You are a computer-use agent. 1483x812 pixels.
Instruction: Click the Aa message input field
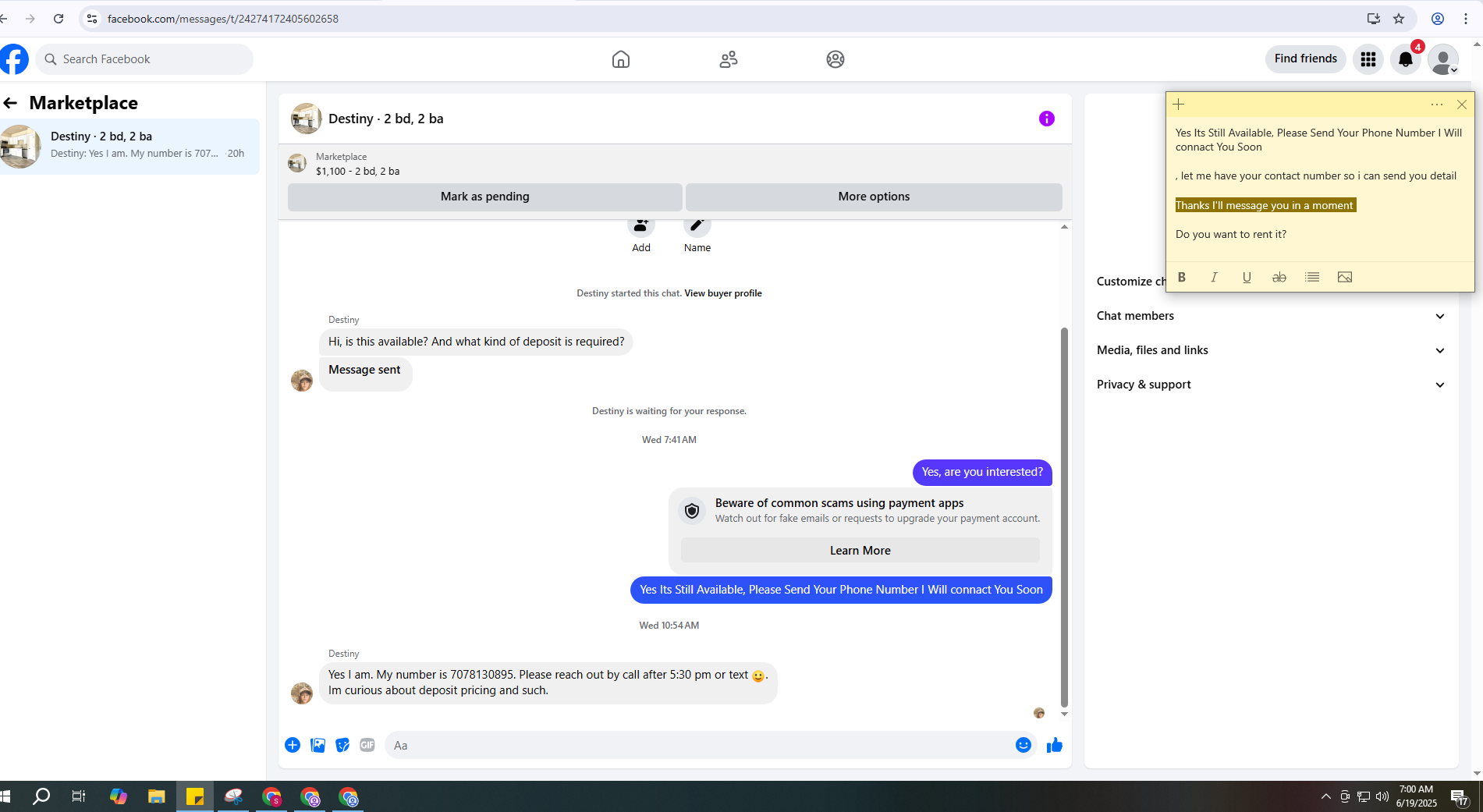pos(698,745)
